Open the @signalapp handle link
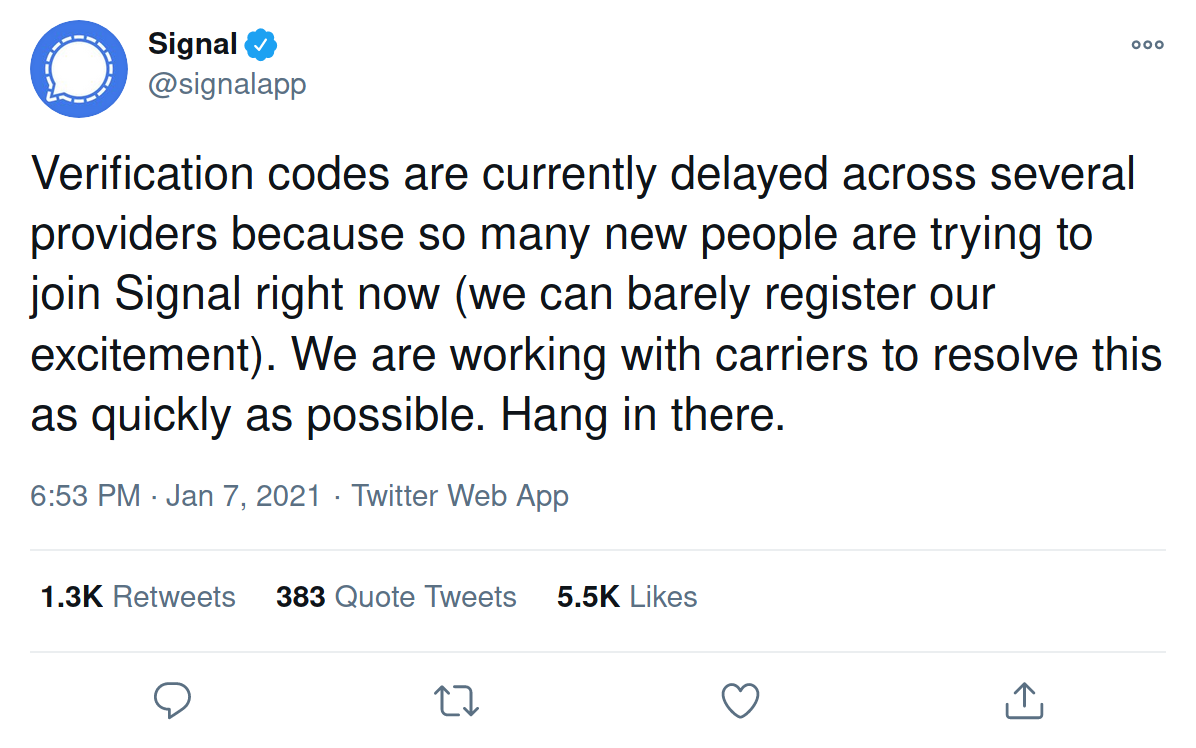The width and height of the screenshot is (1196, 748). [227, 84]
